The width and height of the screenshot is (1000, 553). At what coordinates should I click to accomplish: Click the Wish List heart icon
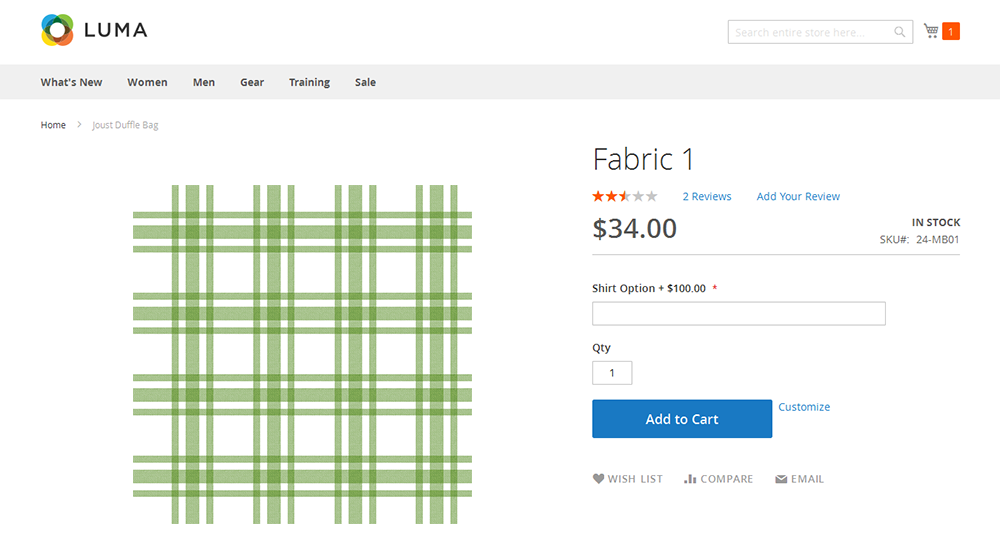click(x=598, y=478)
